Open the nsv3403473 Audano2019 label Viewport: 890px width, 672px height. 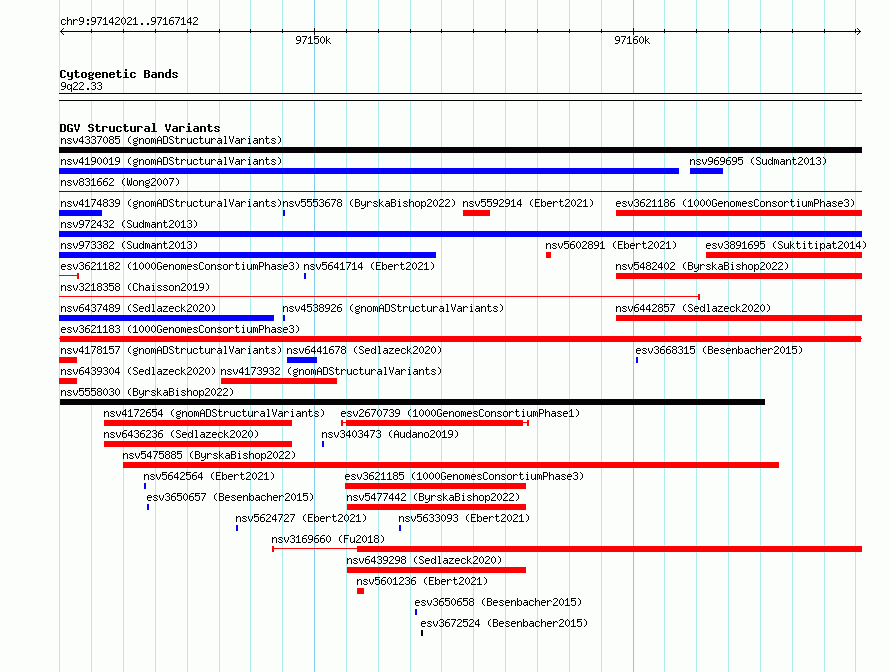coord(390,434)
